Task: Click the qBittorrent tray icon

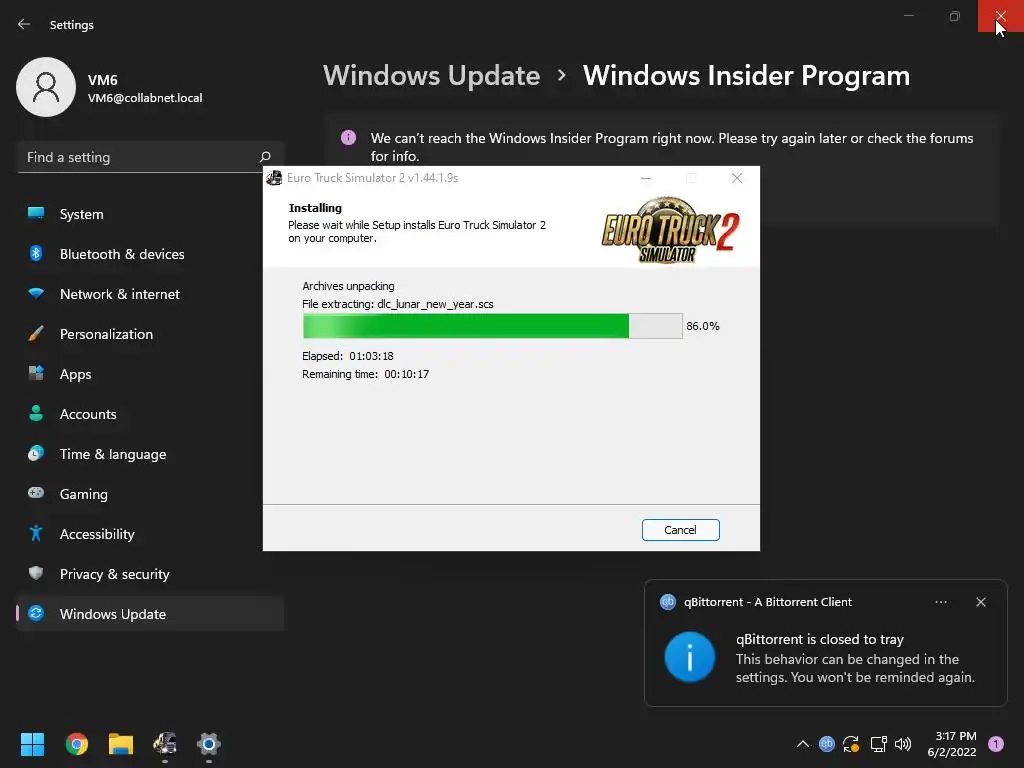Action: click(x=827, y=744)
